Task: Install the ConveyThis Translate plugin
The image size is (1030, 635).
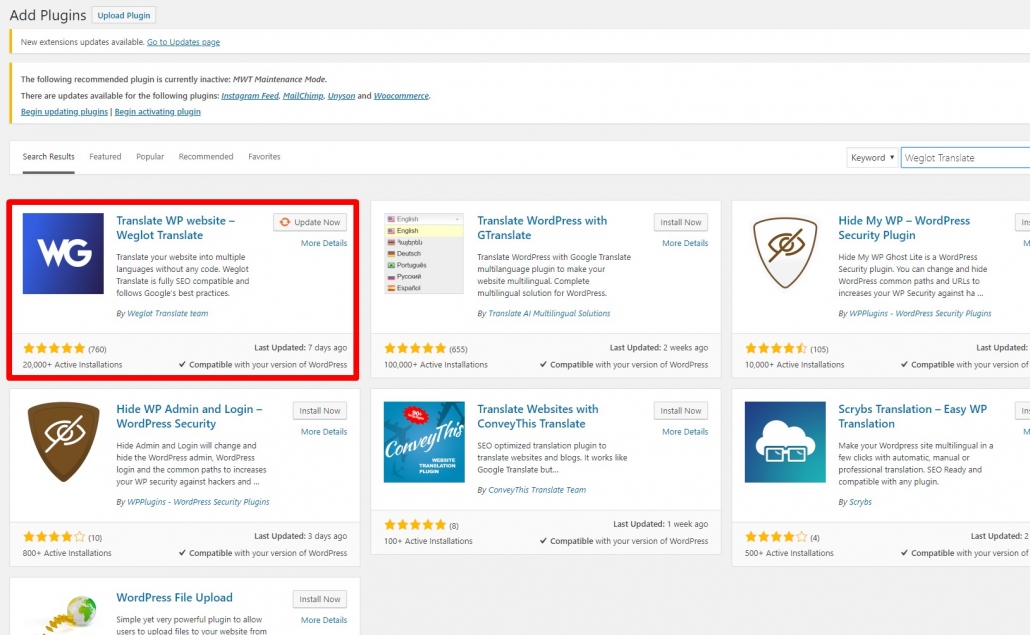Action: click(x=681, y=410)
